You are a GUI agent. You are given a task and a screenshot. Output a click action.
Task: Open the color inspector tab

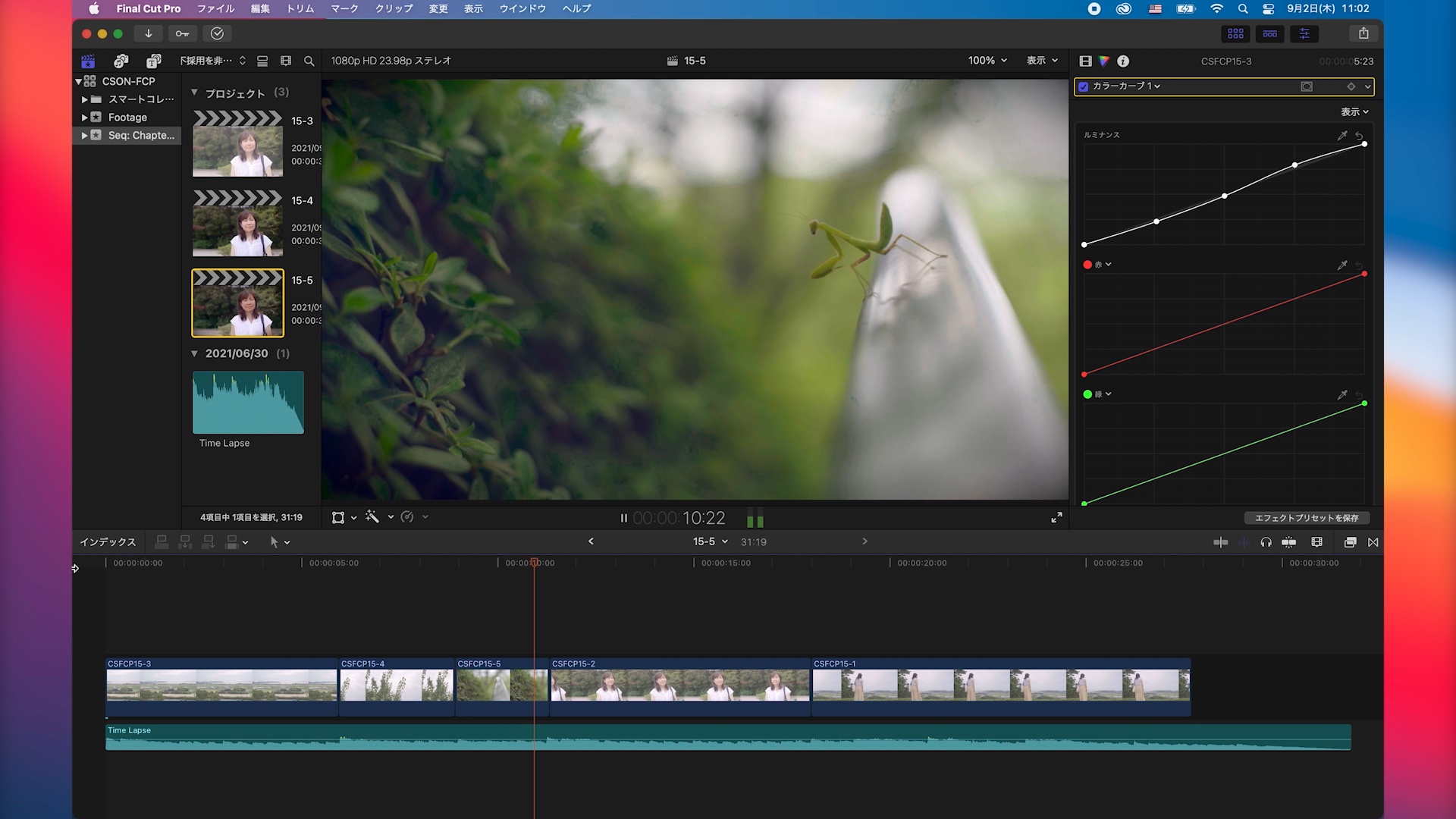1104,61
